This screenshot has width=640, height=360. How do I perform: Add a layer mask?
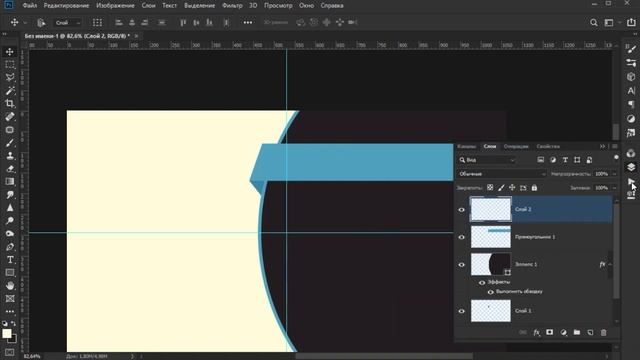click(550, 333)
